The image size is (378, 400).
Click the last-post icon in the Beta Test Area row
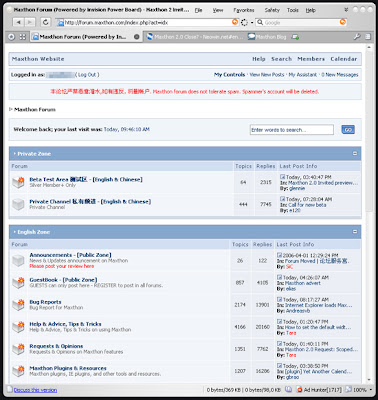pyautogui.click(x=282, y=177)
